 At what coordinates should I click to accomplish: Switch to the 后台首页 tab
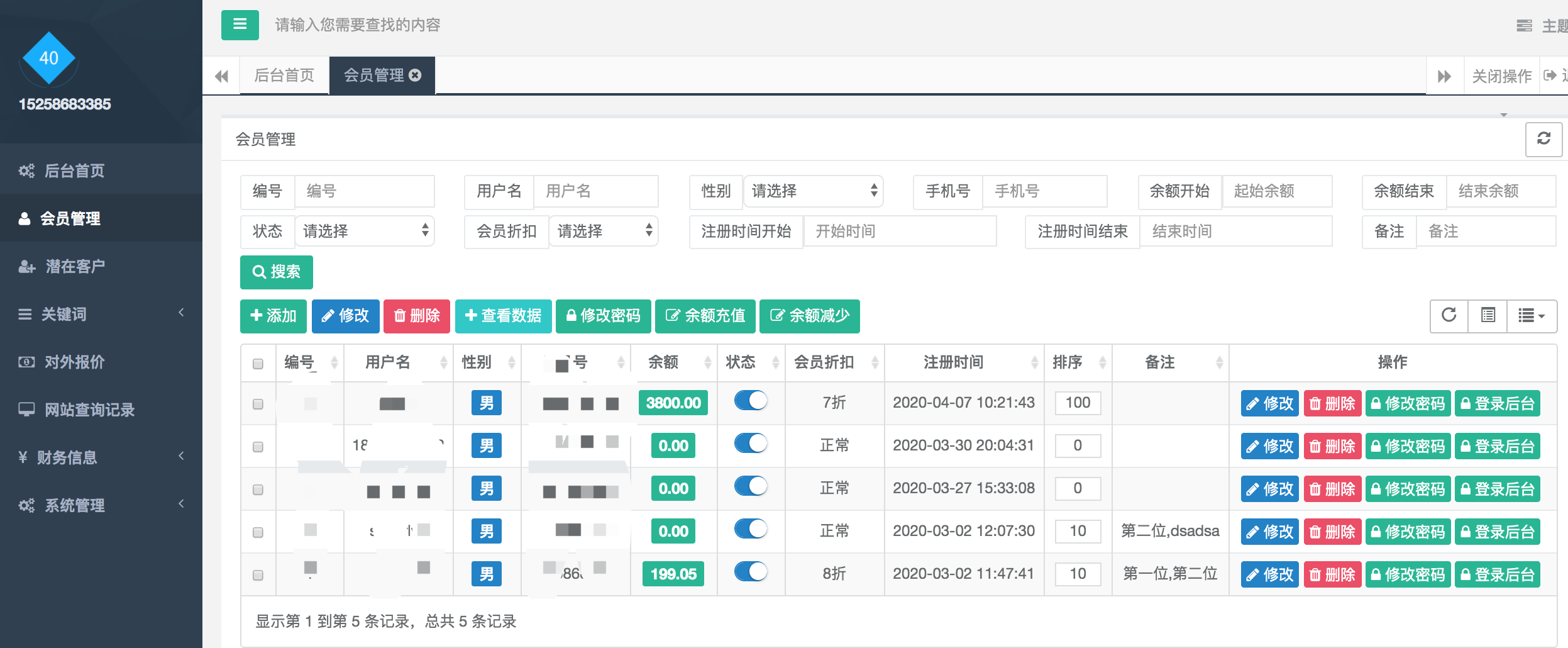[284, 75]
